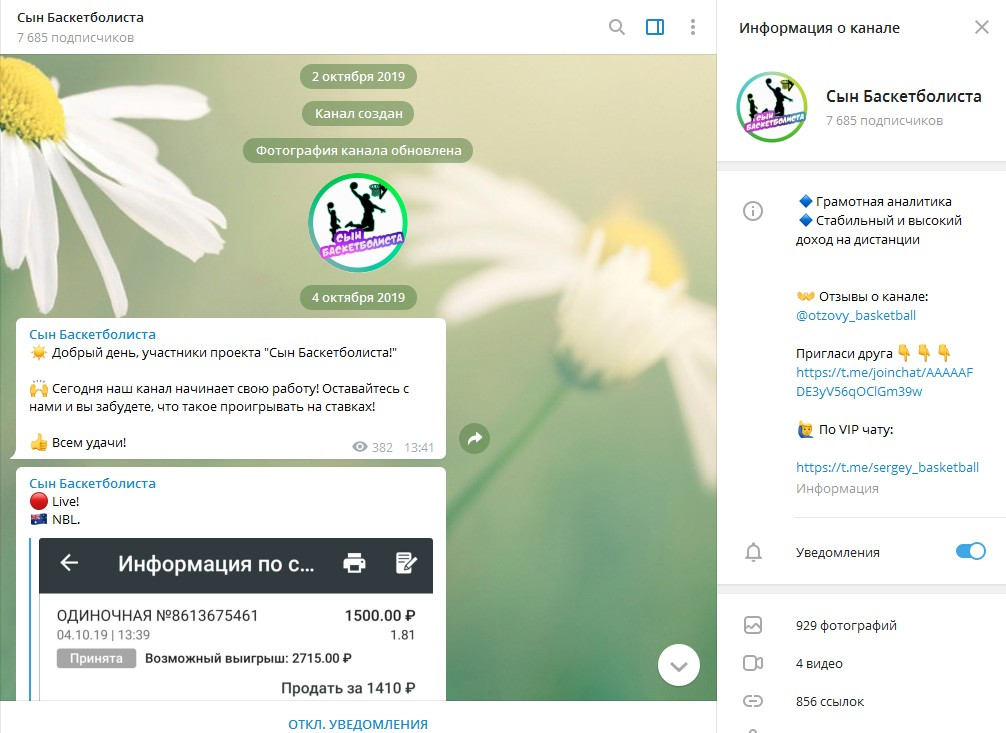Open the 856 ссылок shared links row

861,701
